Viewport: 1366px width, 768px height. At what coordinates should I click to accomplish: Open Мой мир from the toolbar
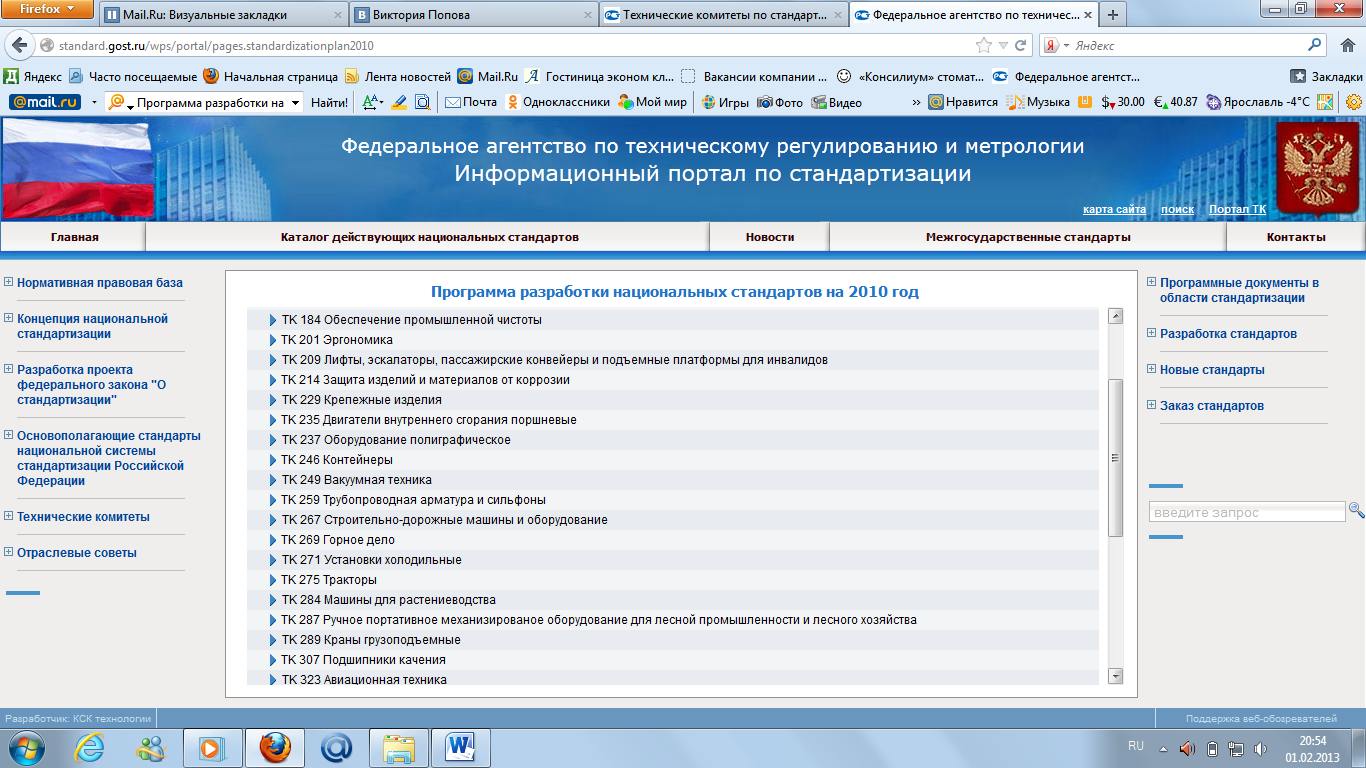(653, 102)
